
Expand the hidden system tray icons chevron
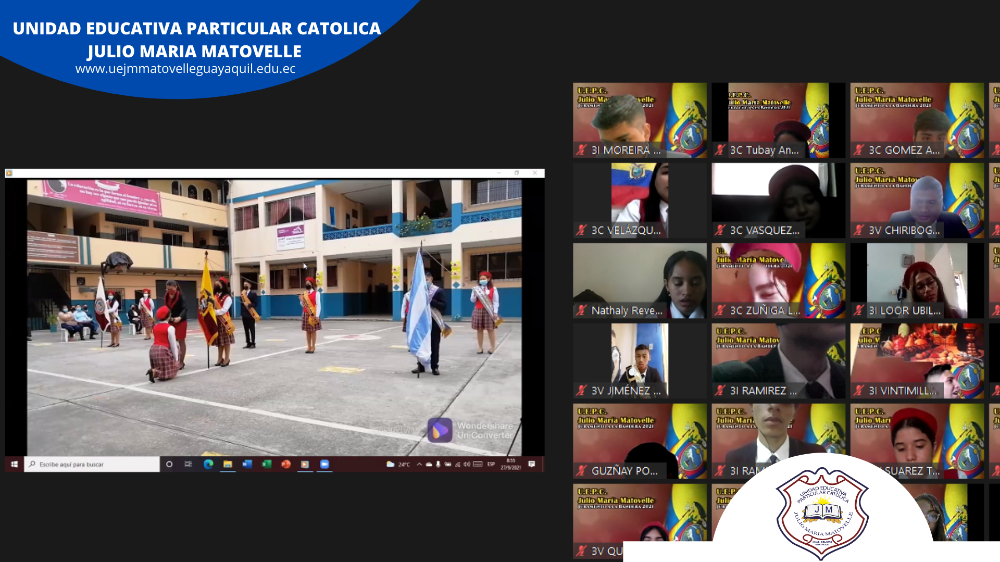click(419, 464)
